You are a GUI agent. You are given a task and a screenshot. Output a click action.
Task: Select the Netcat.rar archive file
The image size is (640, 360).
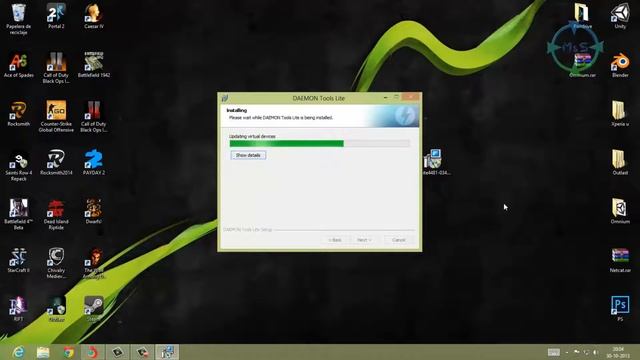(x=620, y=260)
